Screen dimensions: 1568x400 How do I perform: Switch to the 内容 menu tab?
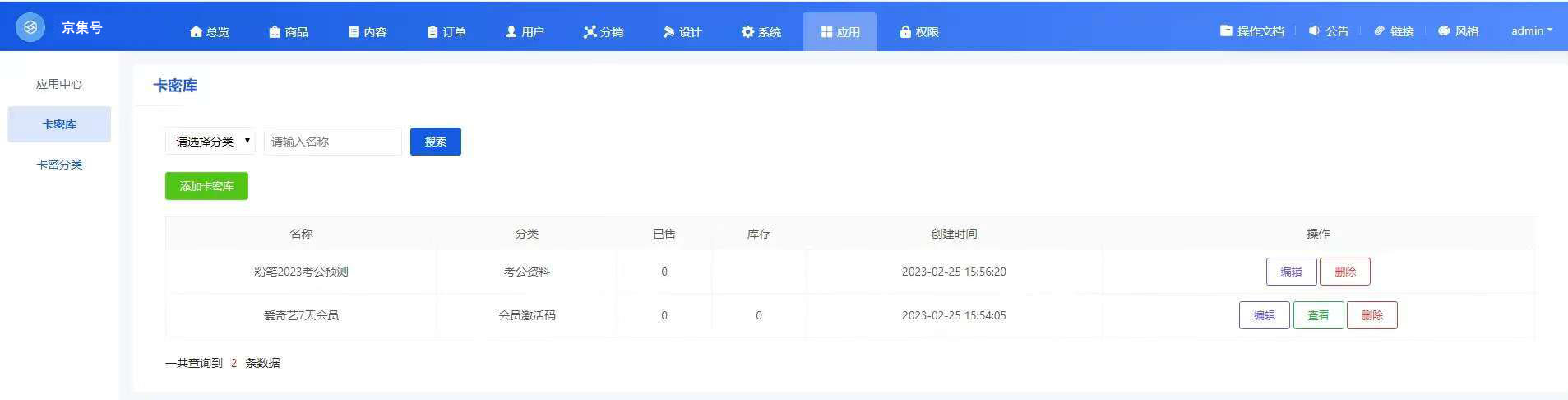[x=367, y=32]
